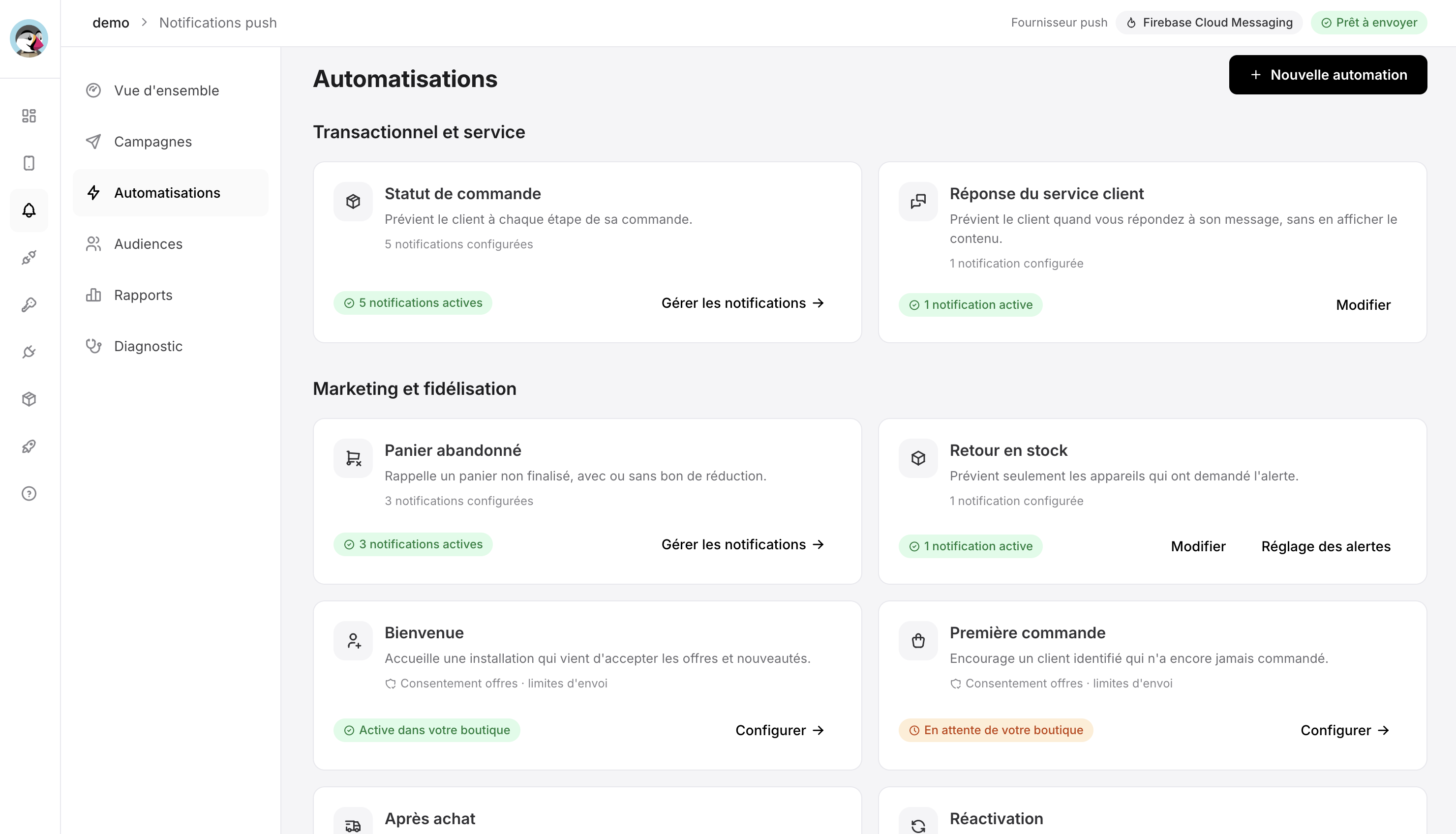1456x834 pixels.
Task: Click the gauge icon beside Vue d'ensemble
Action: pyautogui.click(x=93, y=90)
